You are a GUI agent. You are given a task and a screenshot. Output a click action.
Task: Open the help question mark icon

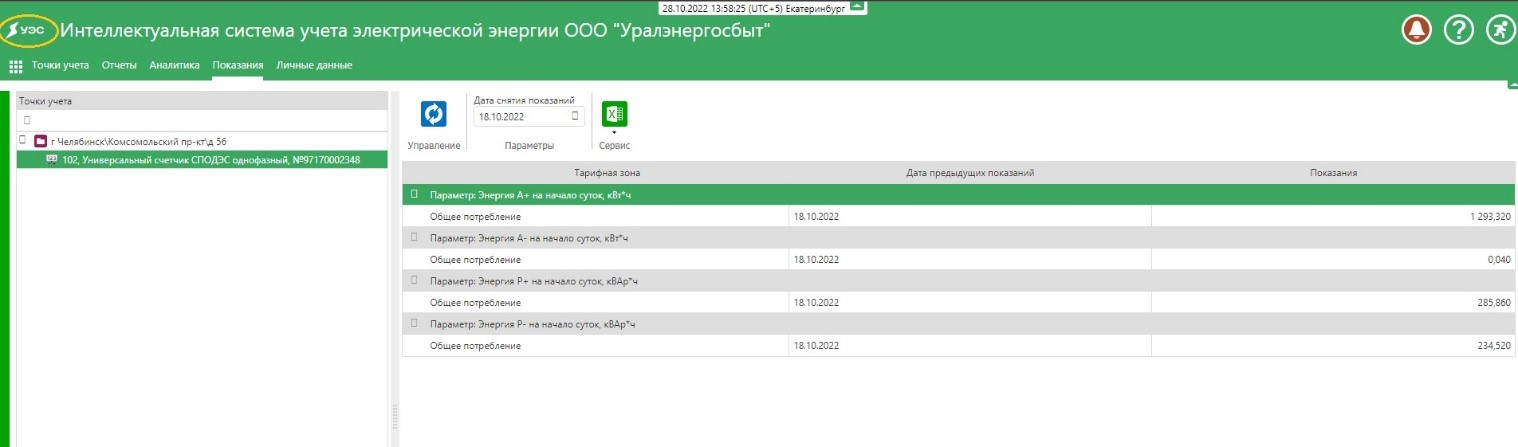point(1459,30)
